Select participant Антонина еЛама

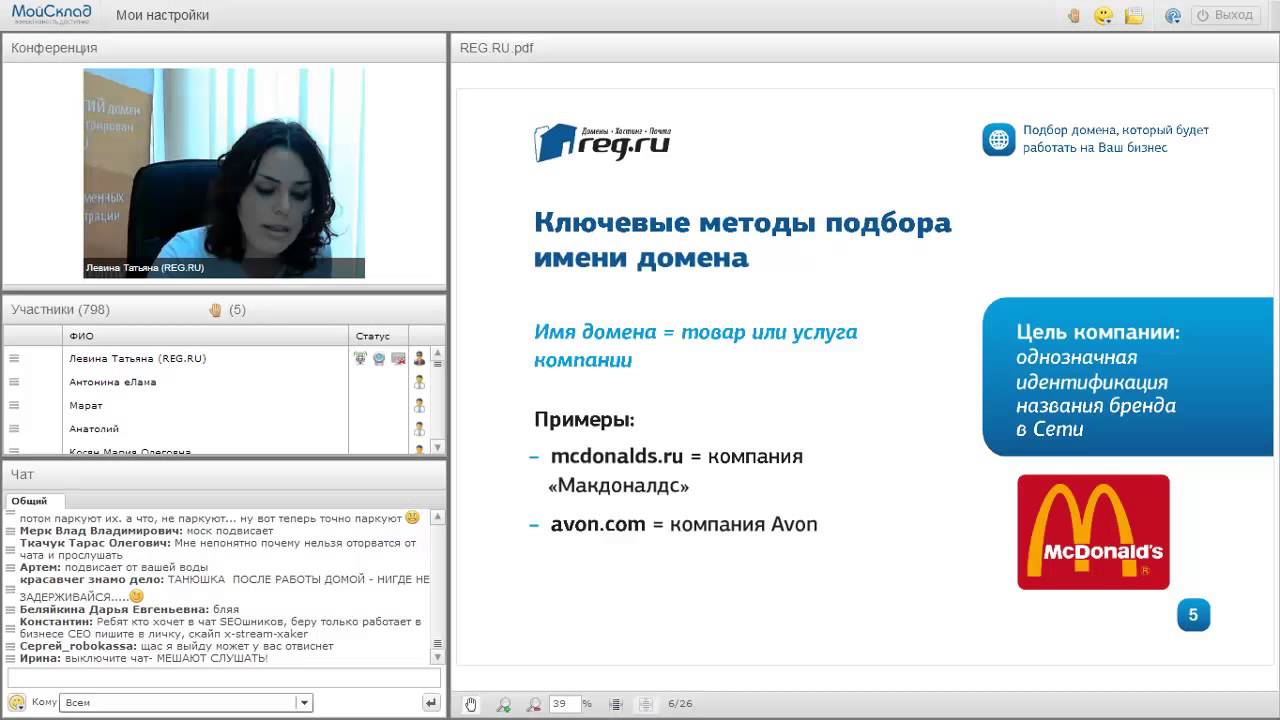click(x=112, y=382)
